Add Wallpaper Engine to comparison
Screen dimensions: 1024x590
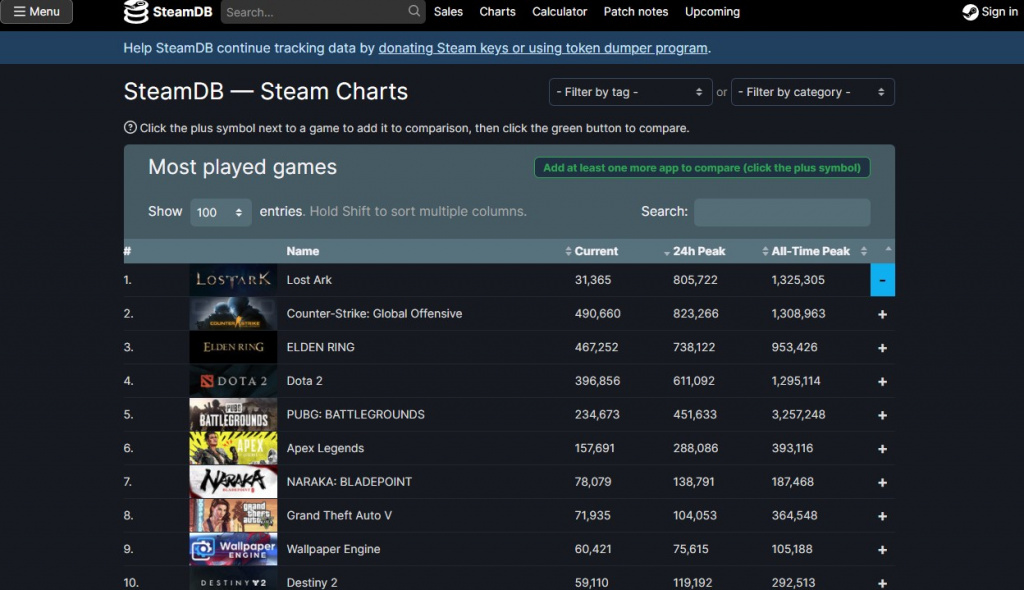tap(882, 549)
